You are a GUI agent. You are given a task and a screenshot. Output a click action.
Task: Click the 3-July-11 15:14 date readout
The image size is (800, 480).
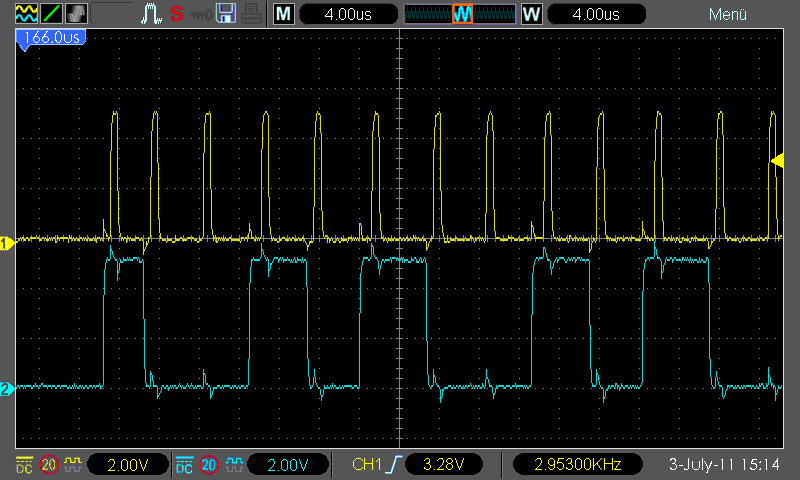(x=724, y=465)
